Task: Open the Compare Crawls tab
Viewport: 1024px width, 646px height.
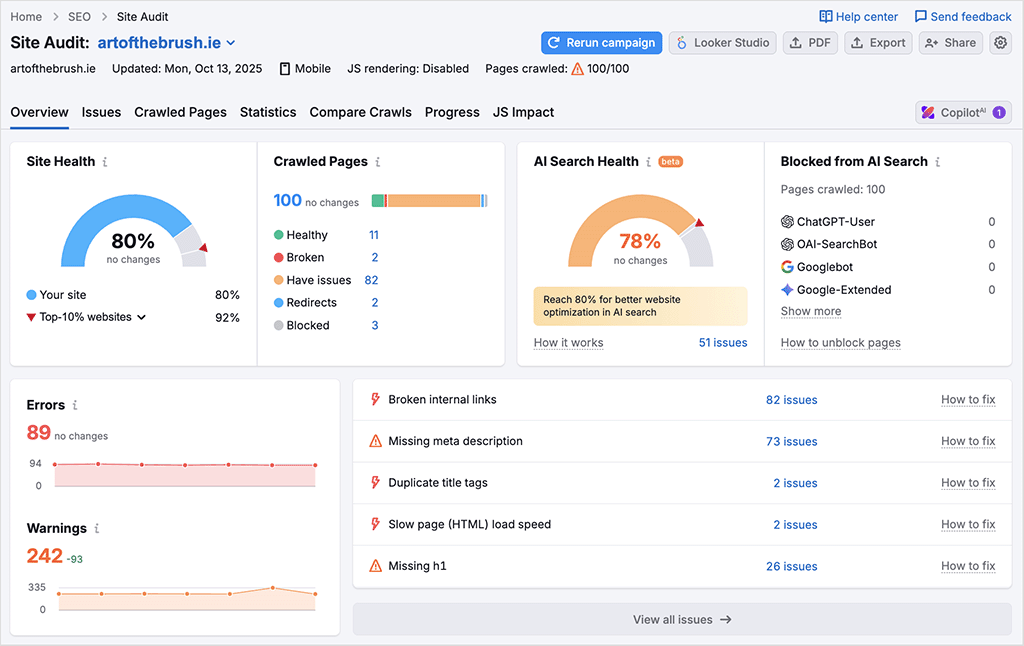Action: (x=360, y=112)
